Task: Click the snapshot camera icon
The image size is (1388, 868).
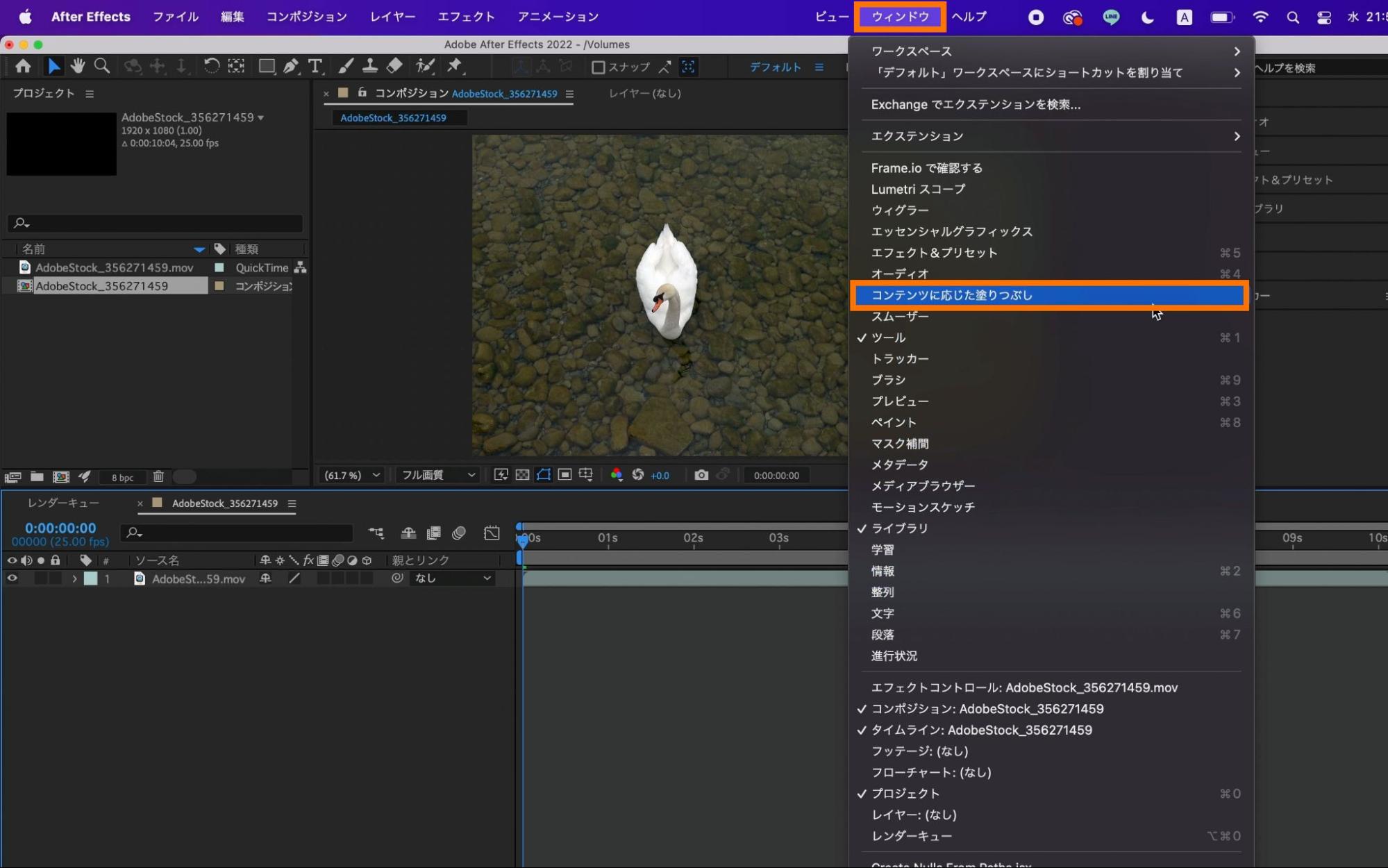Action: [701, 475]
